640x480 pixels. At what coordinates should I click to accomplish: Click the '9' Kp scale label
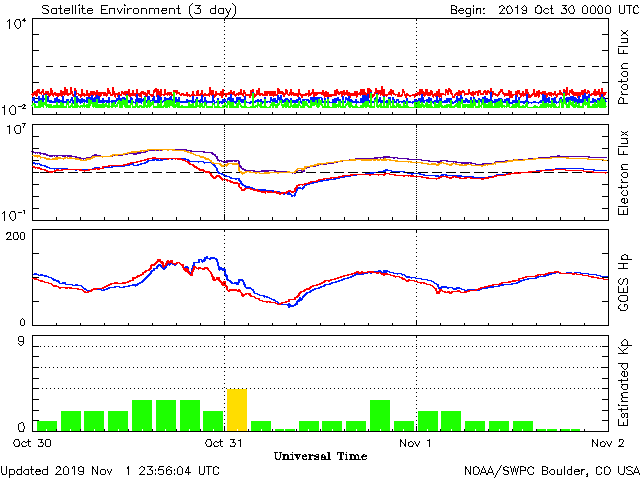tap(21, 341)
